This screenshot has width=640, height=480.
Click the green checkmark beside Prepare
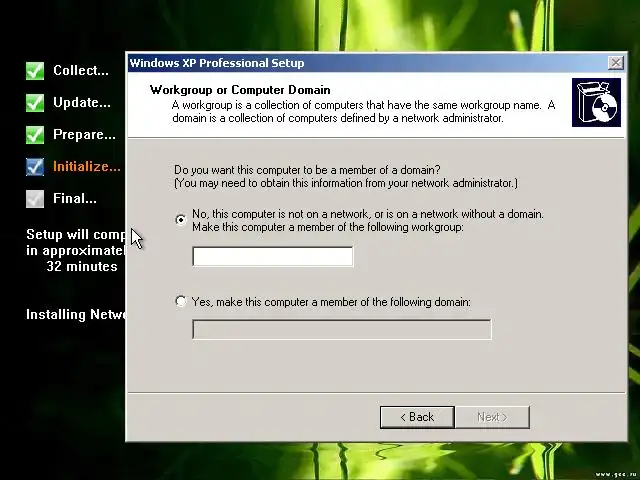pyautogui.click(x=35, y=135)
